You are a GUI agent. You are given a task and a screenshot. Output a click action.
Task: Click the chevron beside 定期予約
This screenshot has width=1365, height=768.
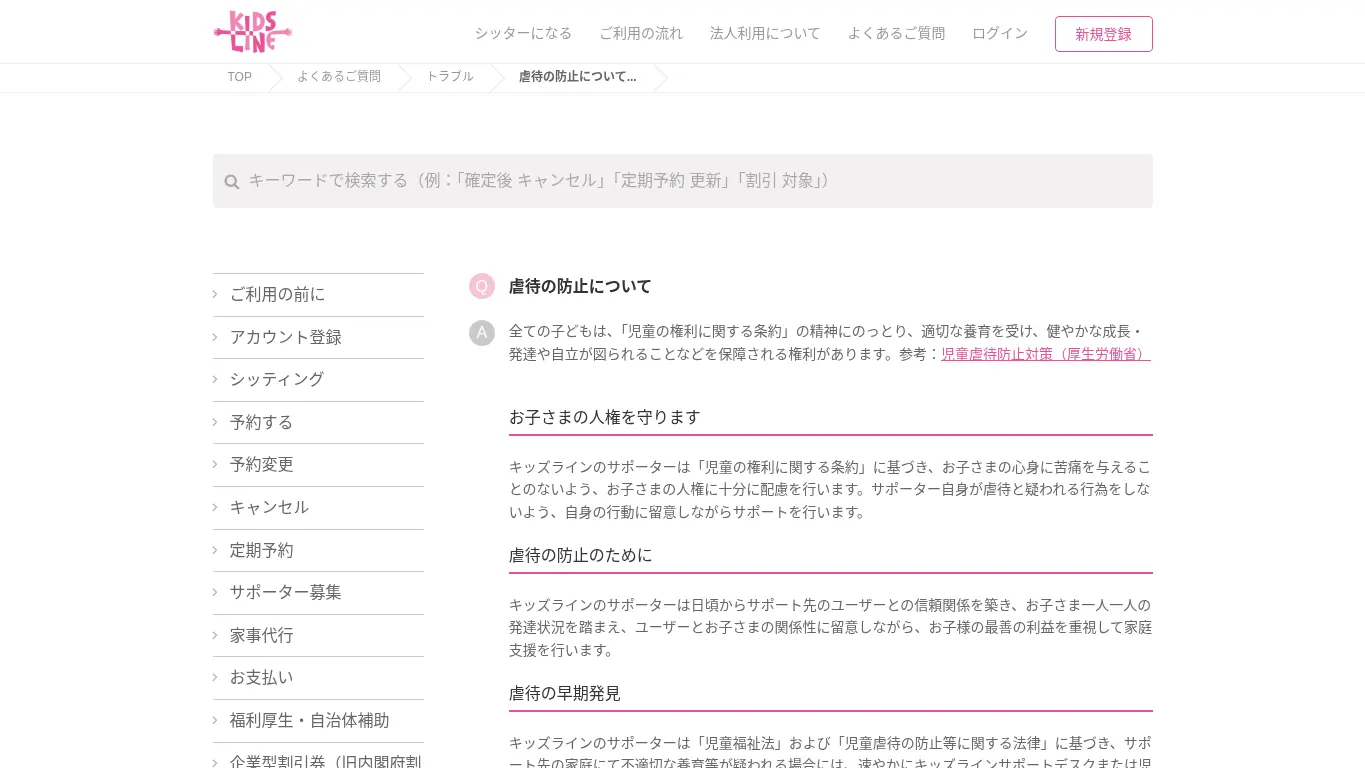tap(215, 550)
